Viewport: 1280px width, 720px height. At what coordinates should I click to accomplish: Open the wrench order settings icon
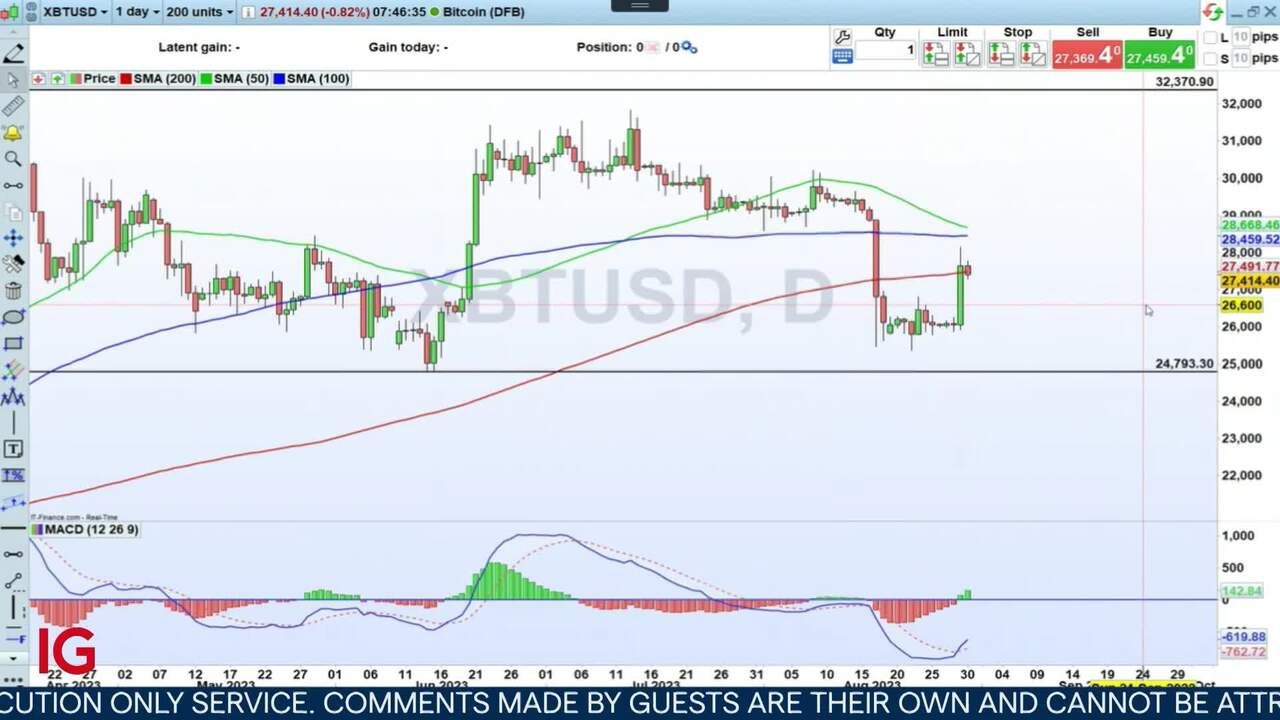click(x=842, y=37)
